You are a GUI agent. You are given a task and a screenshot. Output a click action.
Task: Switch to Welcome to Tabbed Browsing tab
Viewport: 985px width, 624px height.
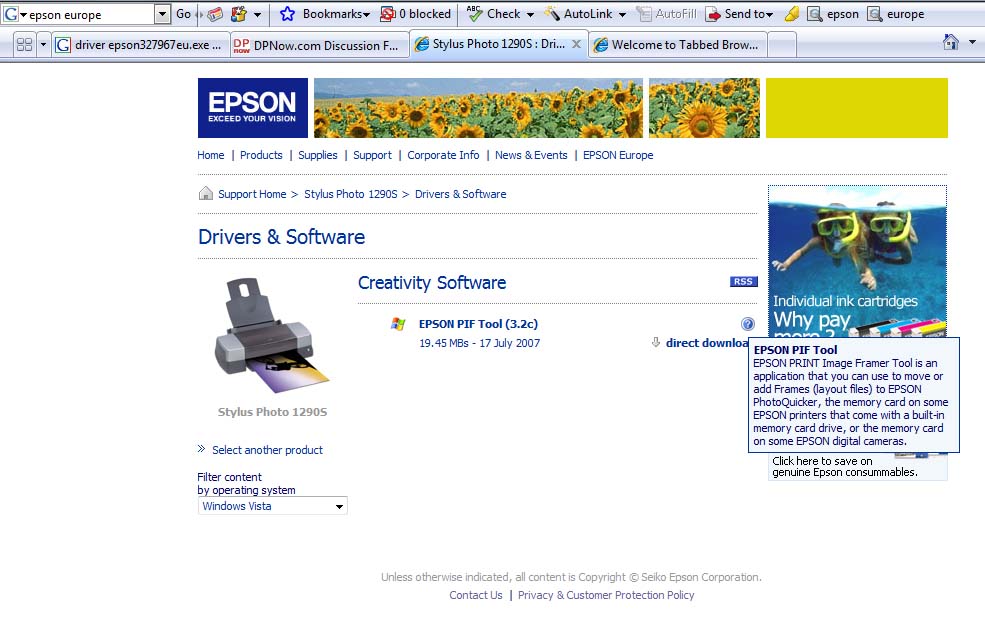680,45
